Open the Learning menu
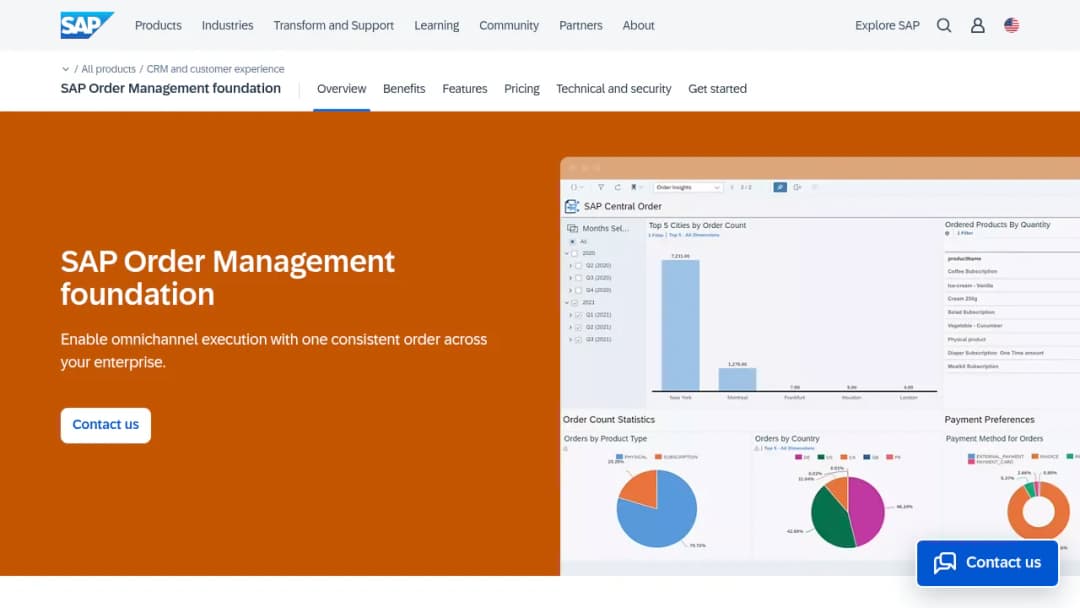 (x=437, y=25)
